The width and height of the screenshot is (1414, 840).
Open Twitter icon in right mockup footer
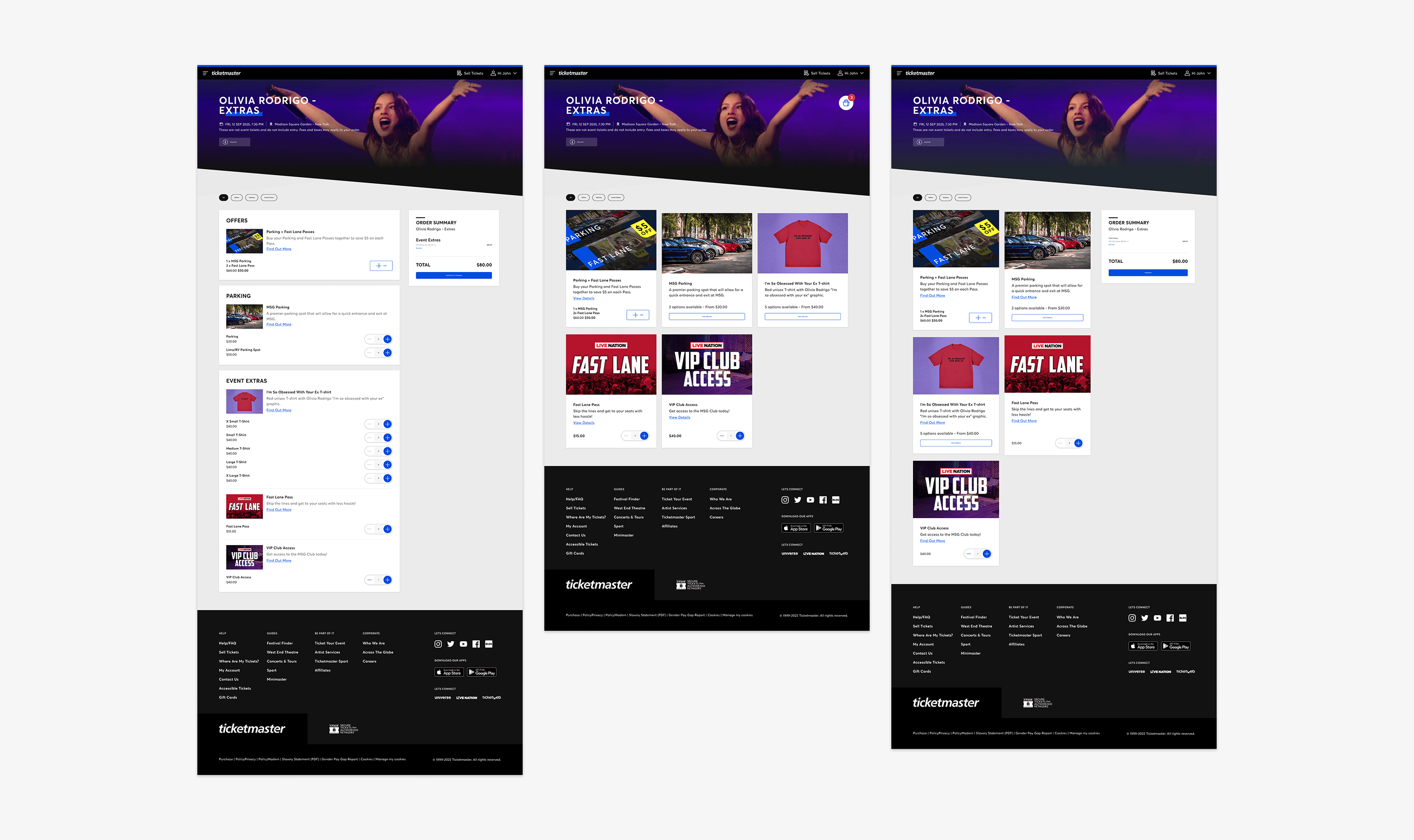(1145, 618)
